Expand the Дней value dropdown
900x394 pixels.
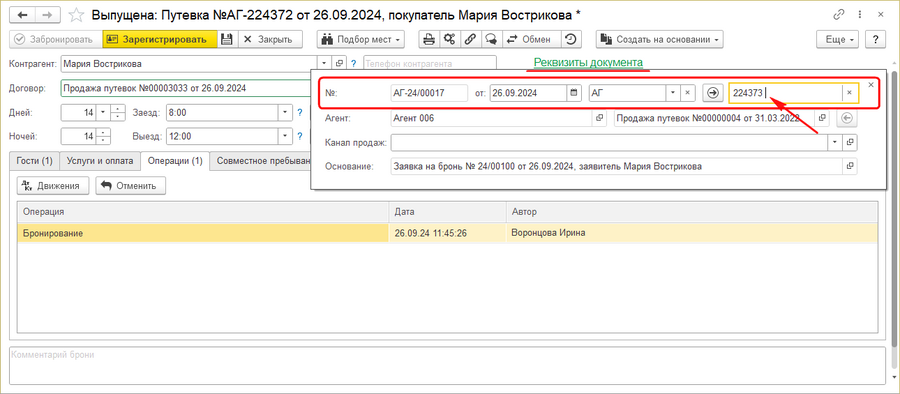click(x=103, y=113)
